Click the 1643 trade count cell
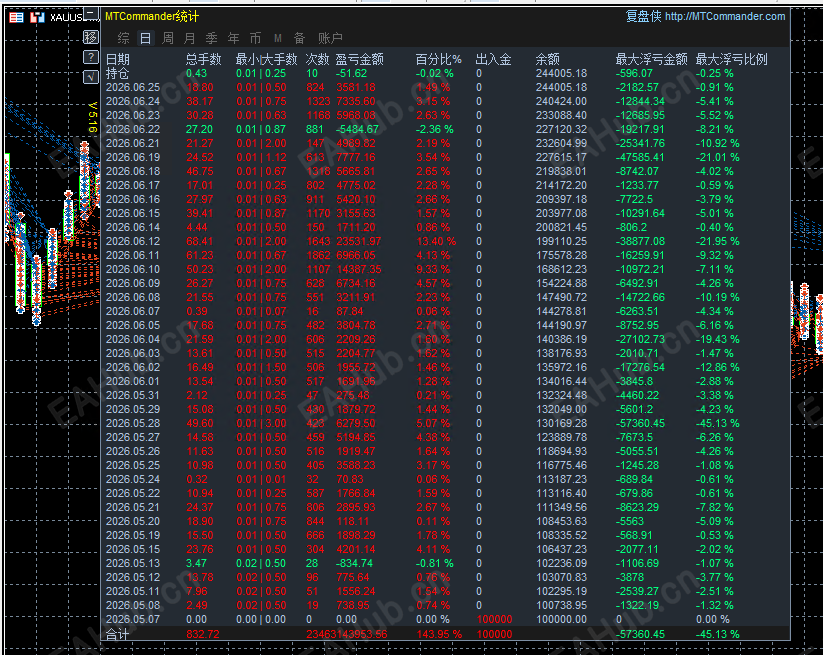Viewport: 823px width, 655px height. [319, 241]
